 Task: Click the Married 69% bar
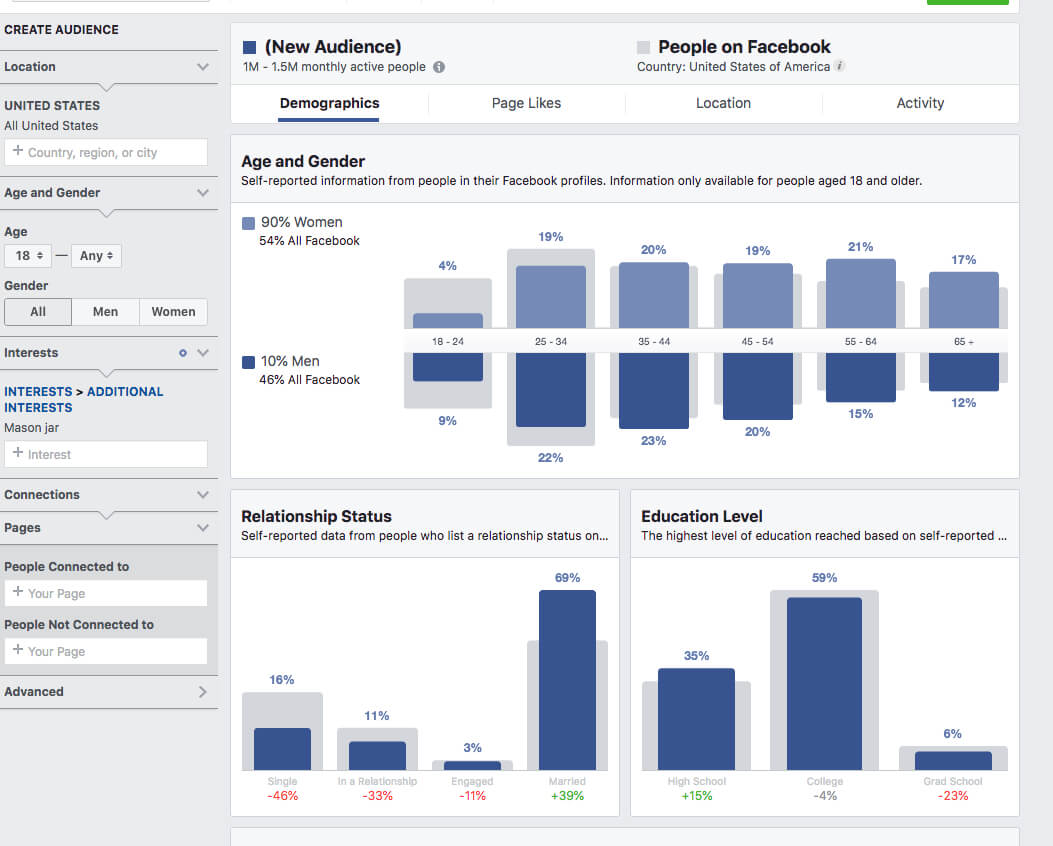(567, 679)
